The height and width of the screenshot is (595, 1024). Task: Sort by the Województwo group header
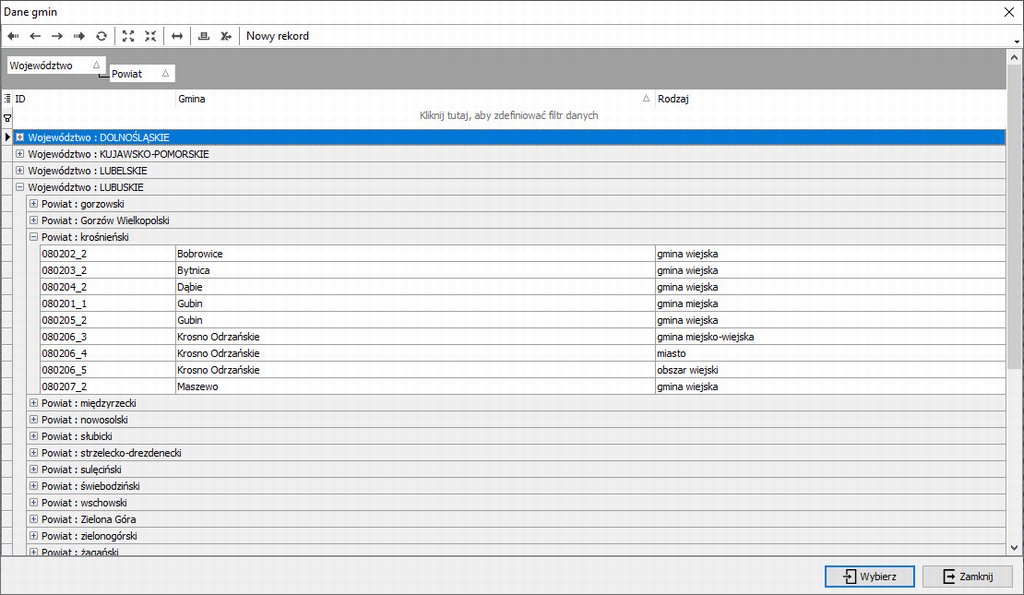click(55, 65)
